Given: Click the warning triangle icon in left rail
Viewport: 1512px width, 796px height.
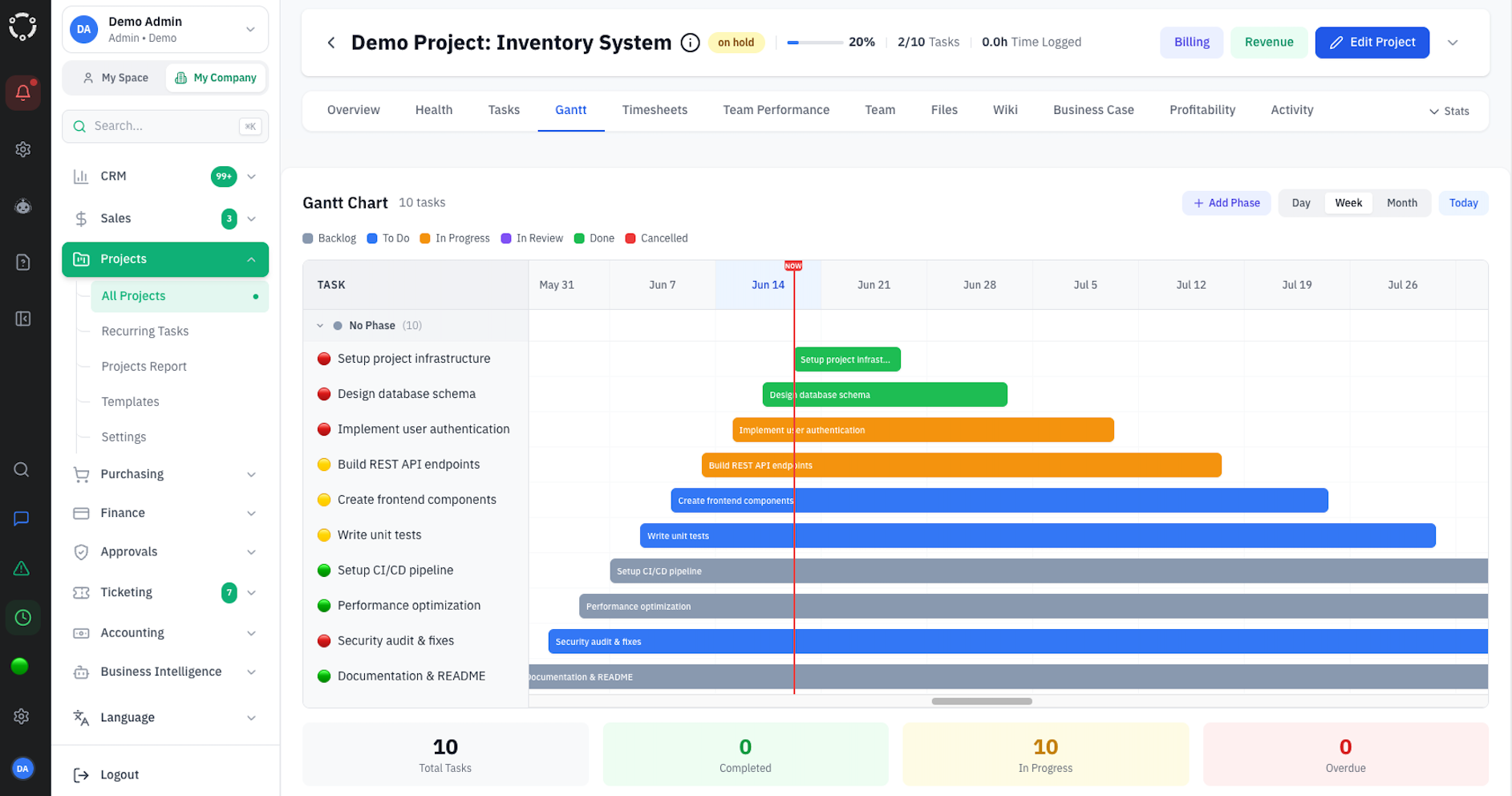Looking at the screenshot, I should [x=22, y=568].
